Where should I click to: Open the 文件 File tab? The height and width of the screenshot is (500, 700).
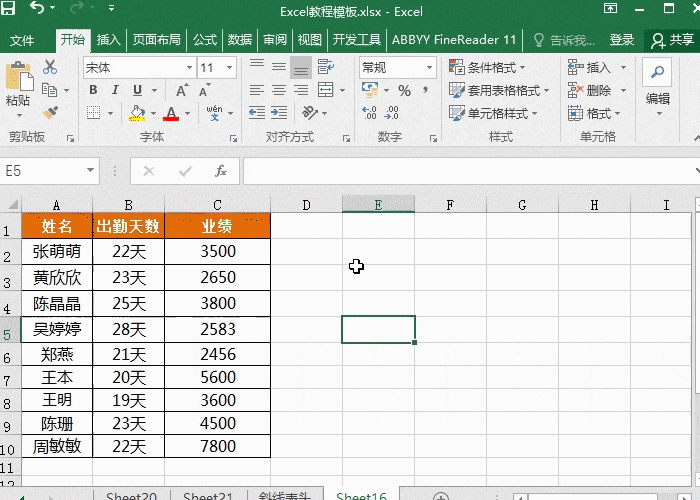(x=22, y=40)
